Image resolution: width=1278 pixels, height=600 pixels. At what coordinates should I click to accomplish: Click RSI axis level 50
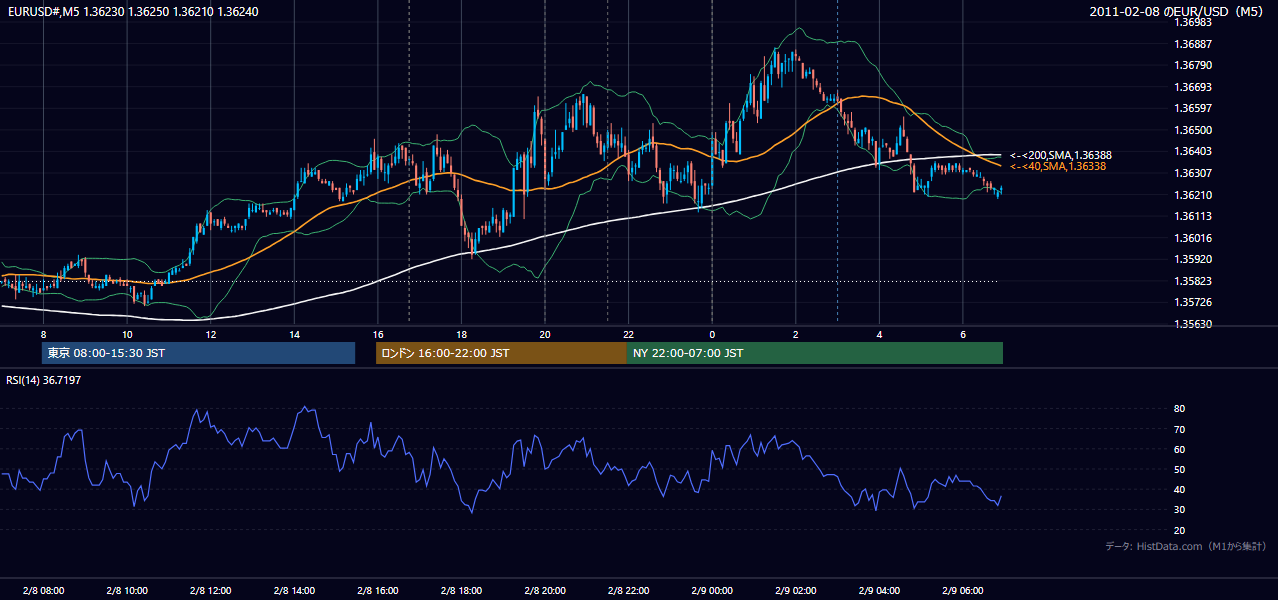(x=1179, y=469)
